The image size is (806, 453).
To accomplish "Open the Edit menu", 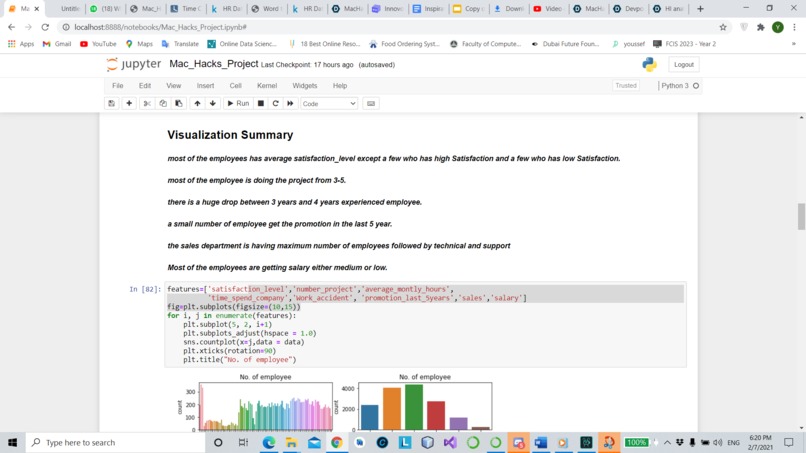I will [145, 86].
